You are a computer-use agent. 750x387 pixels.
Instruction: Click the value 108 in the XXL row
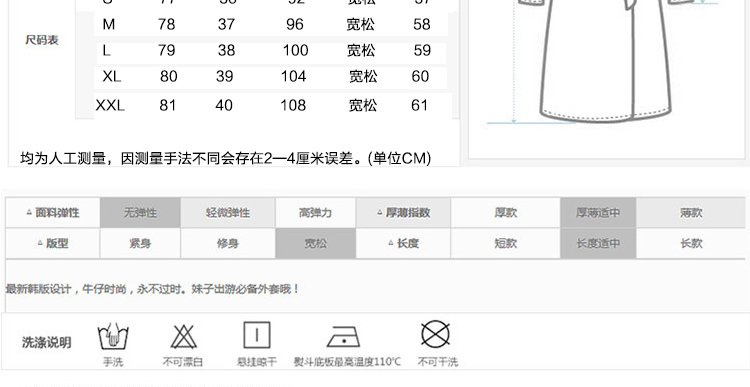coord(293,105)
